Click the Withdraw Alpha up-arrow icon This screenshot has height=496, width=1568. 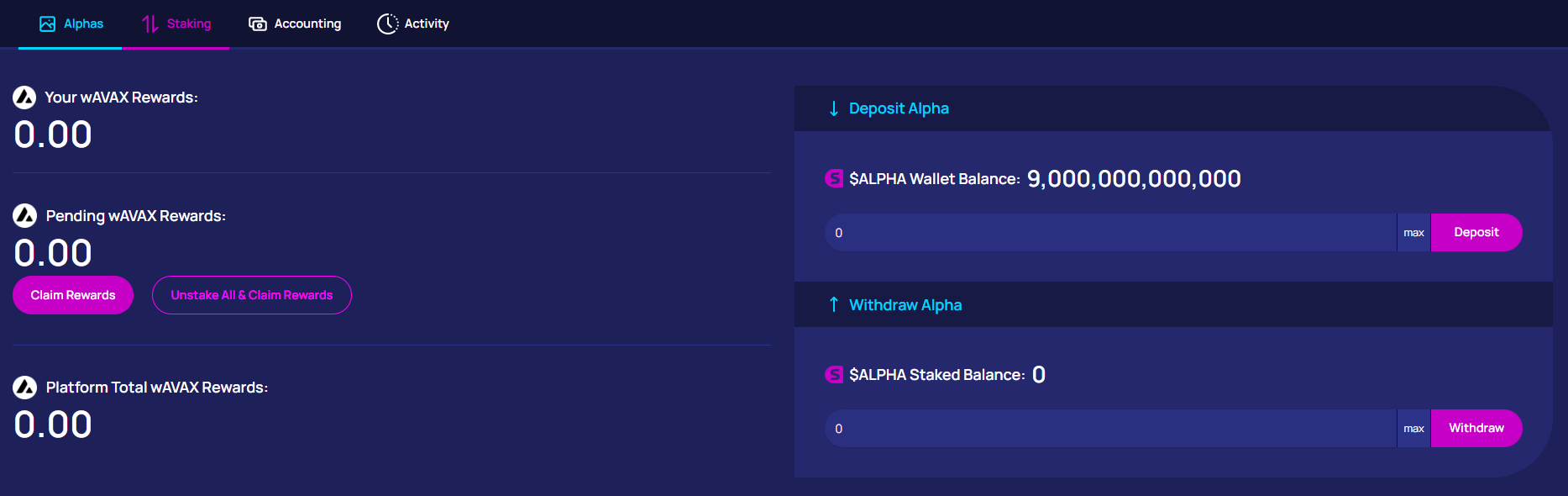(834, 304)
